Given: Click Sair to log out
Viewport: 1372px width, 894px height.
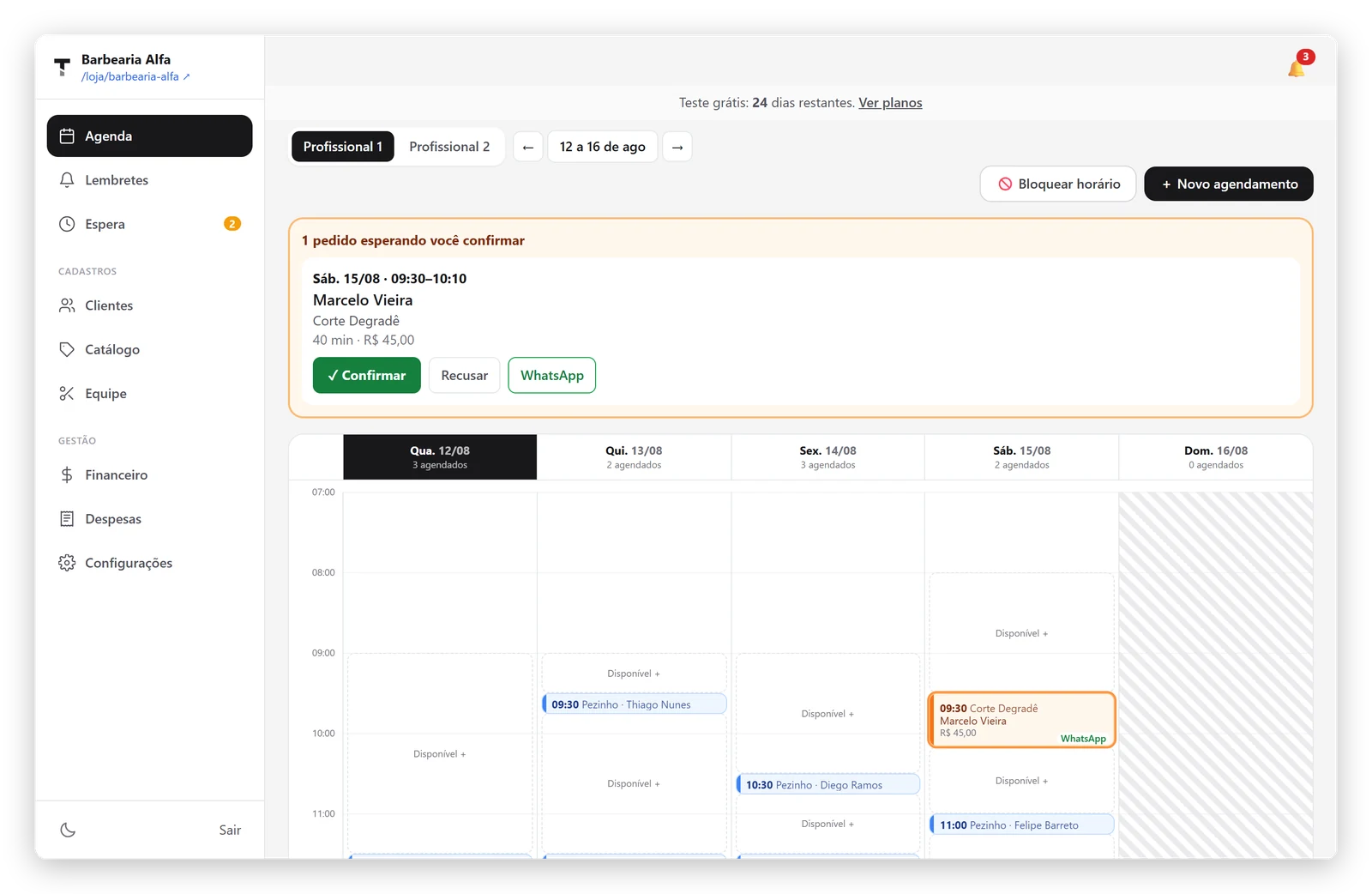Looking at the screenshot, I should [x=230, y=830].
